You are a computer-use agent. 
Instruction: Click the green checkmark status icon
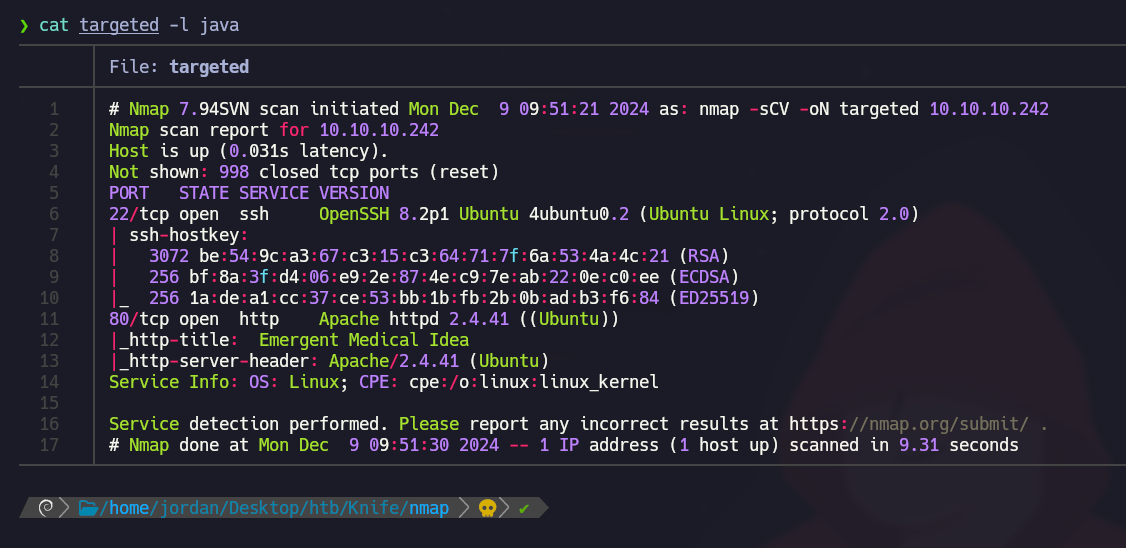[x=524, y=509]
